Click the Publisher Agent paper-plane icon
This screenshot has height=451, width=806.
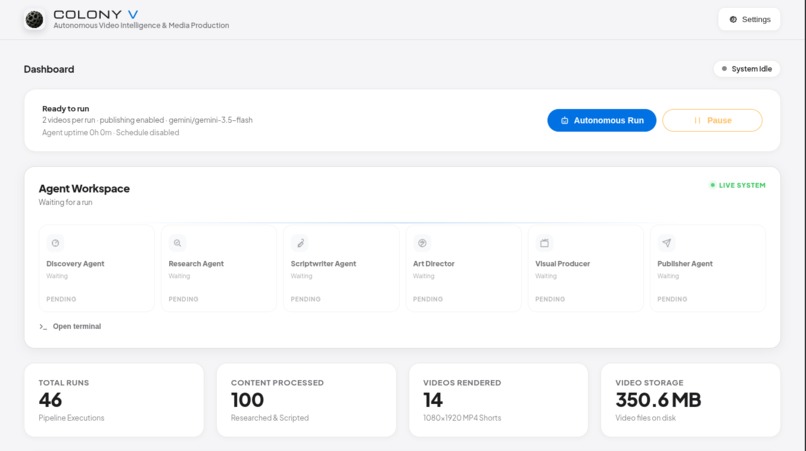(x=667, y=243)
